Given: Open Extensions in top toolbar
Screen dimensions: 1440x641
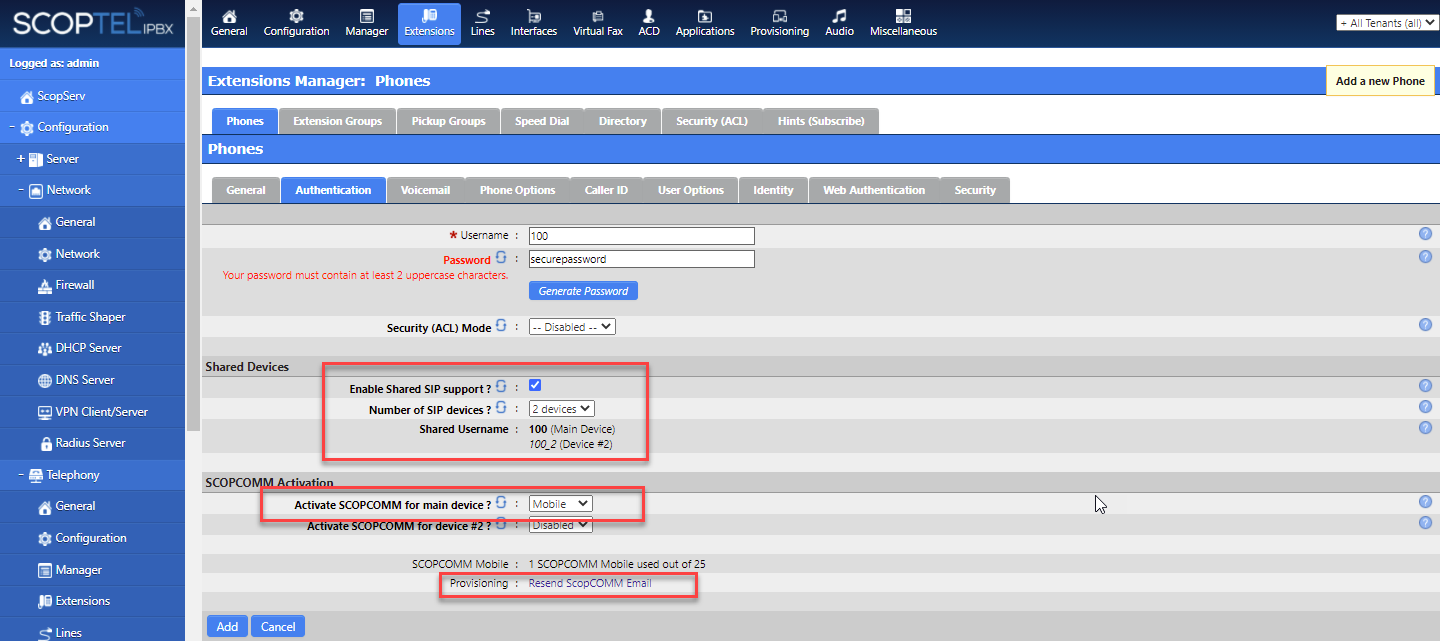Looking at the screenshot, I should coord(429,23).
